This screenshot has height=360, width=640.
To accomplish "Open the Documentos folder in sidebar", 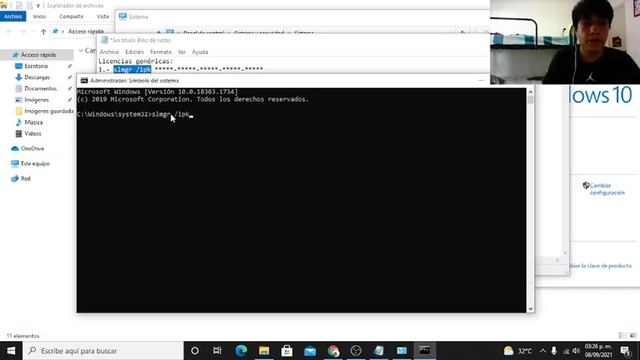I will point(40,88).
